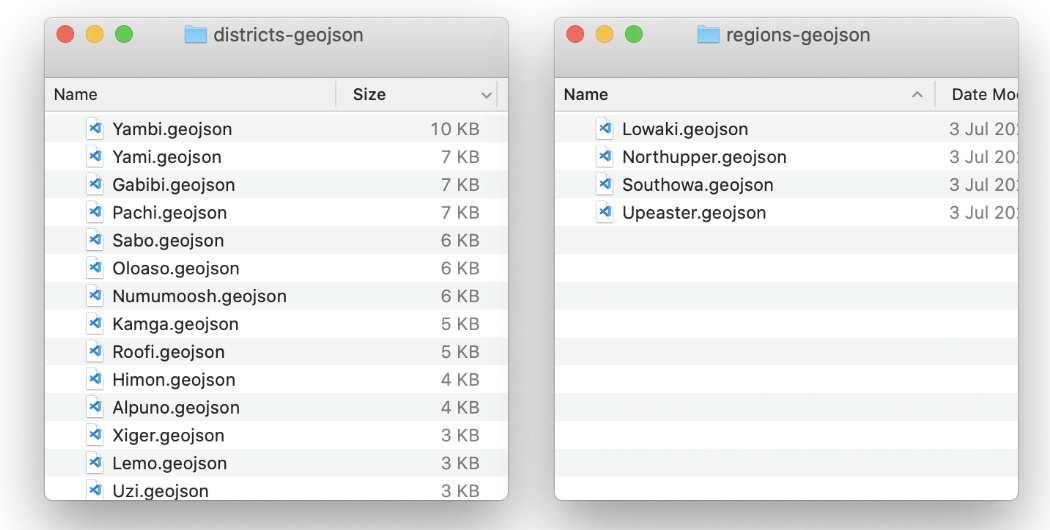This screenshot has width=1050, height=530.
Task: Select the Yambi.geojson file name
Action: pos(172,129)
